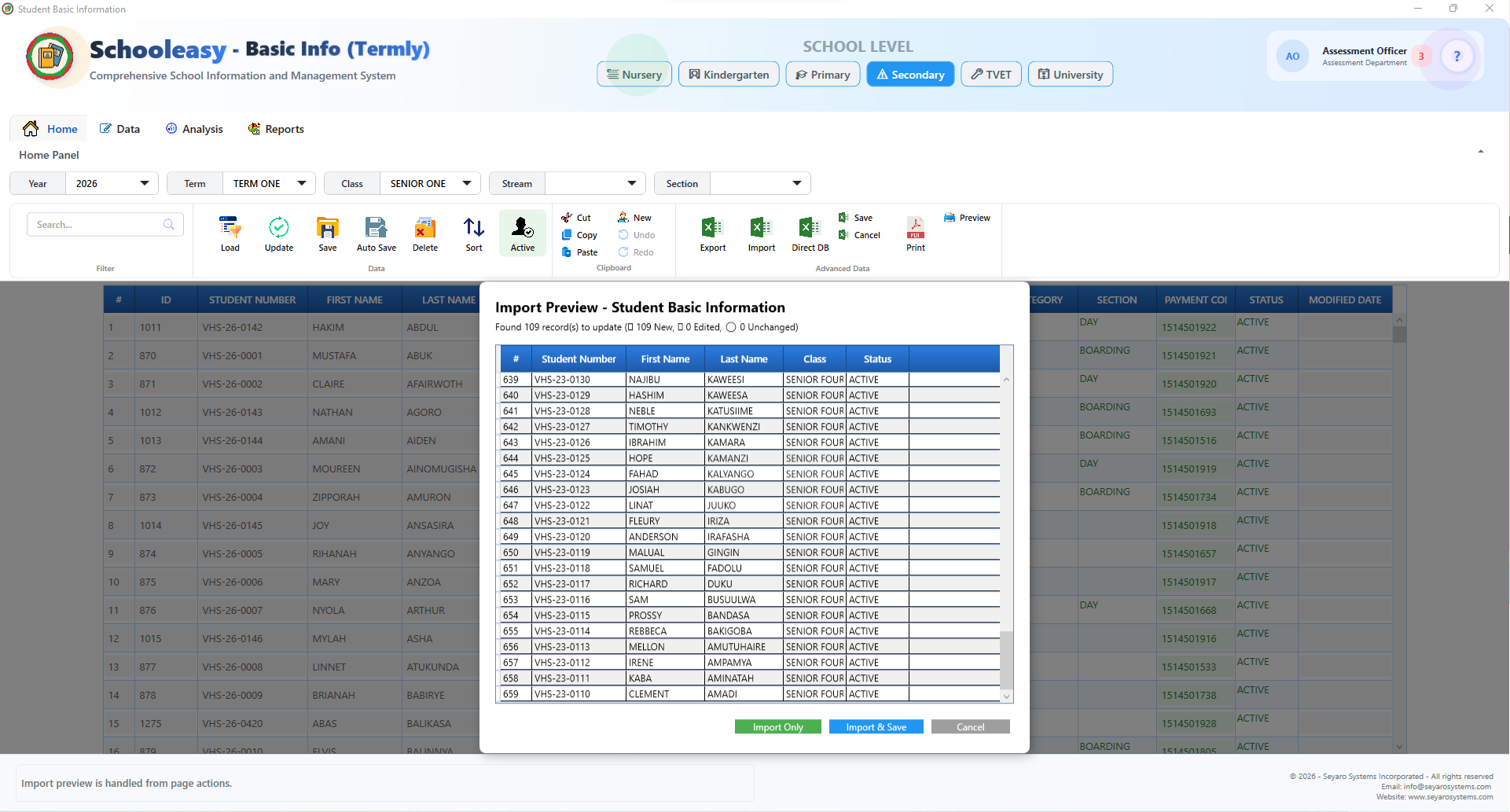Switch to the Reports tab
The image size is (1510, 812).
coord(276,129)
